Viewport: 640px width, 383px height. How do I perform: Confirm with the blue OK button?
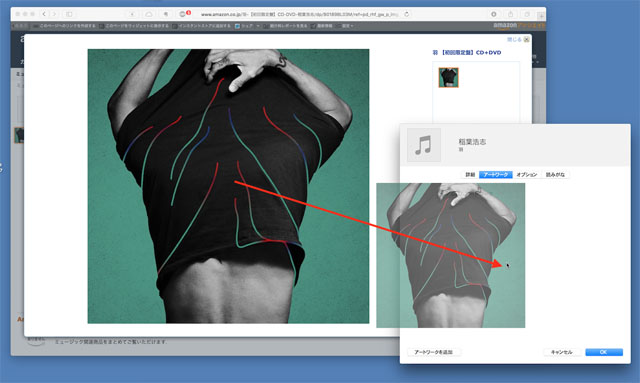[604, 352]
